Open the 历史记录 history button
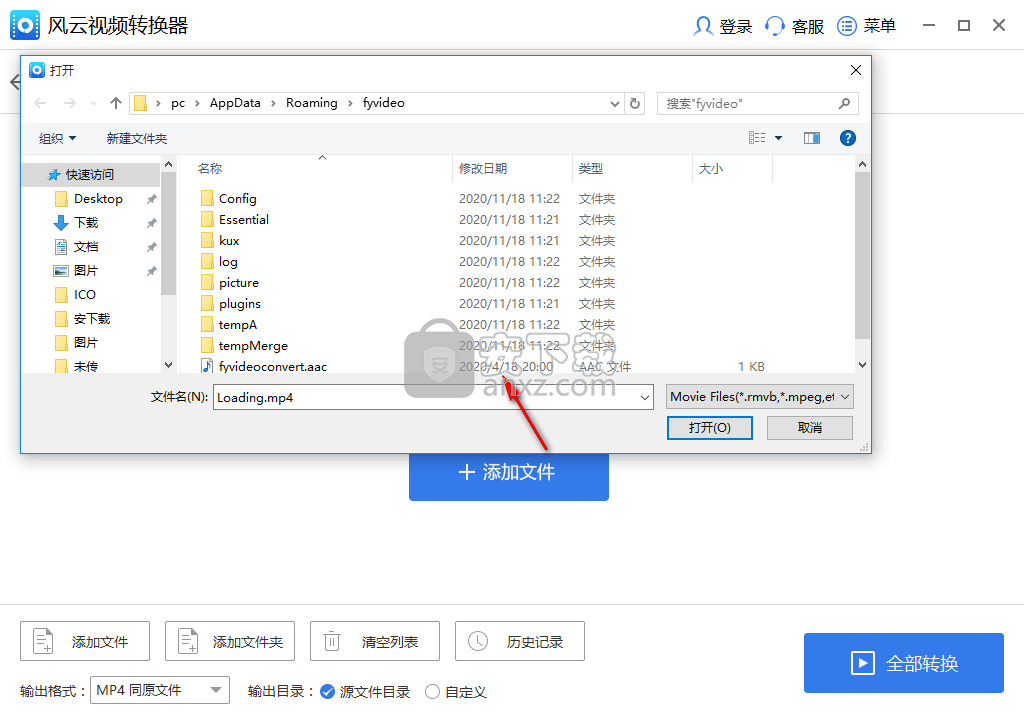The image size is (1024, 720). (520, 642)
